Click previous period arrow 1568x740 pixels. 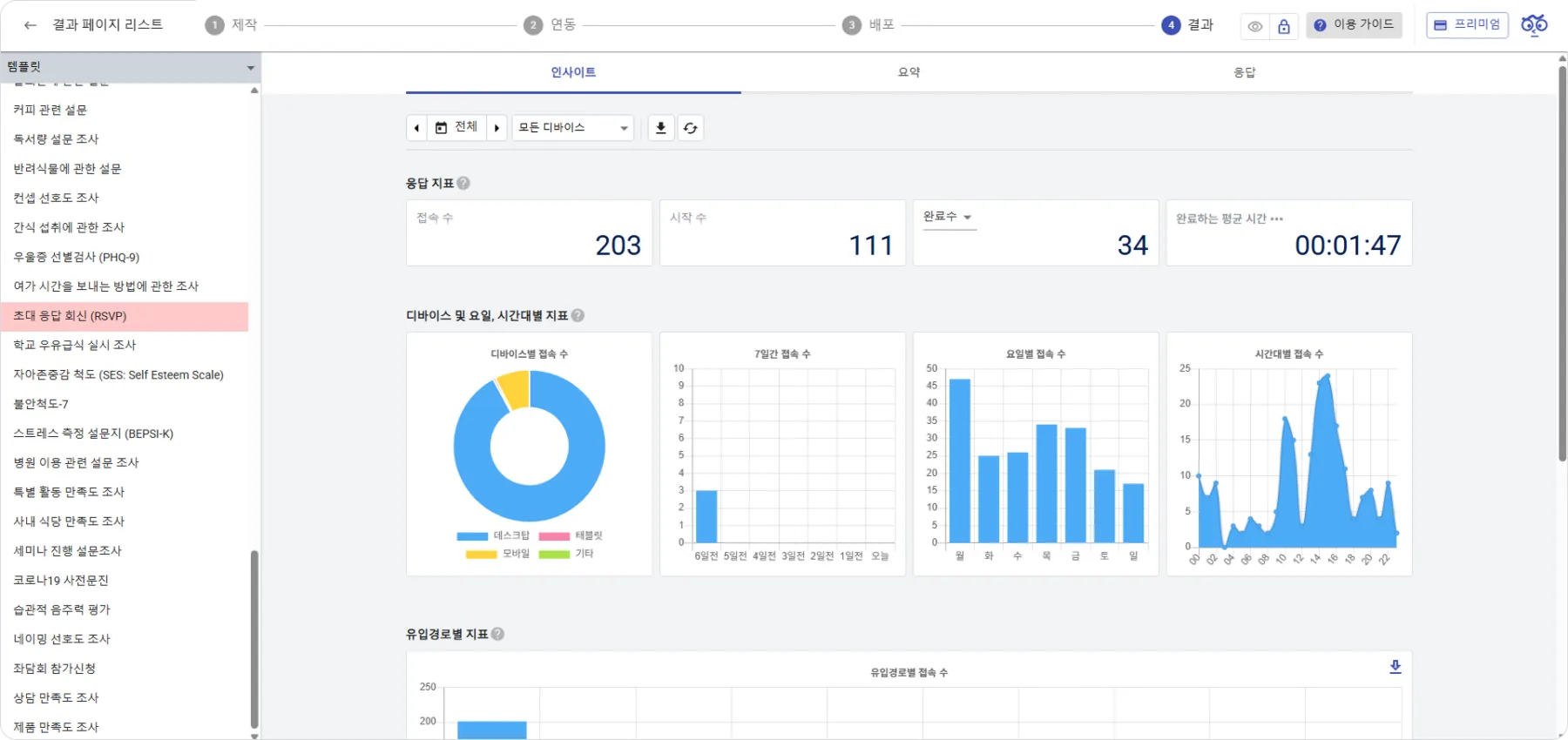pyautogui.click(x=416, y=128)
